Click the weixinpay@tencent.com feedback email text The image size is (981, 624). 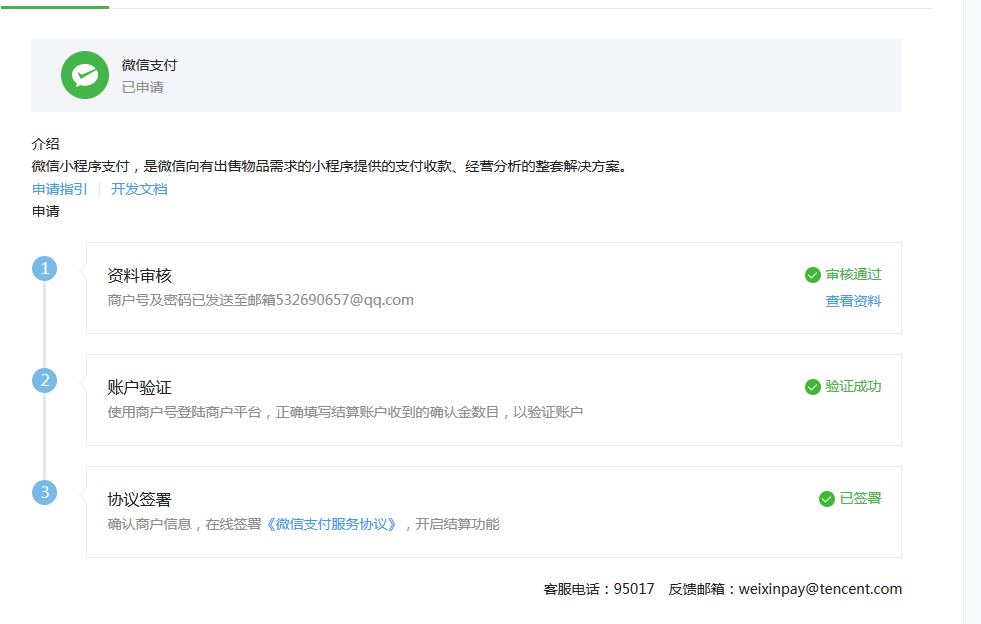coord(820,589)
